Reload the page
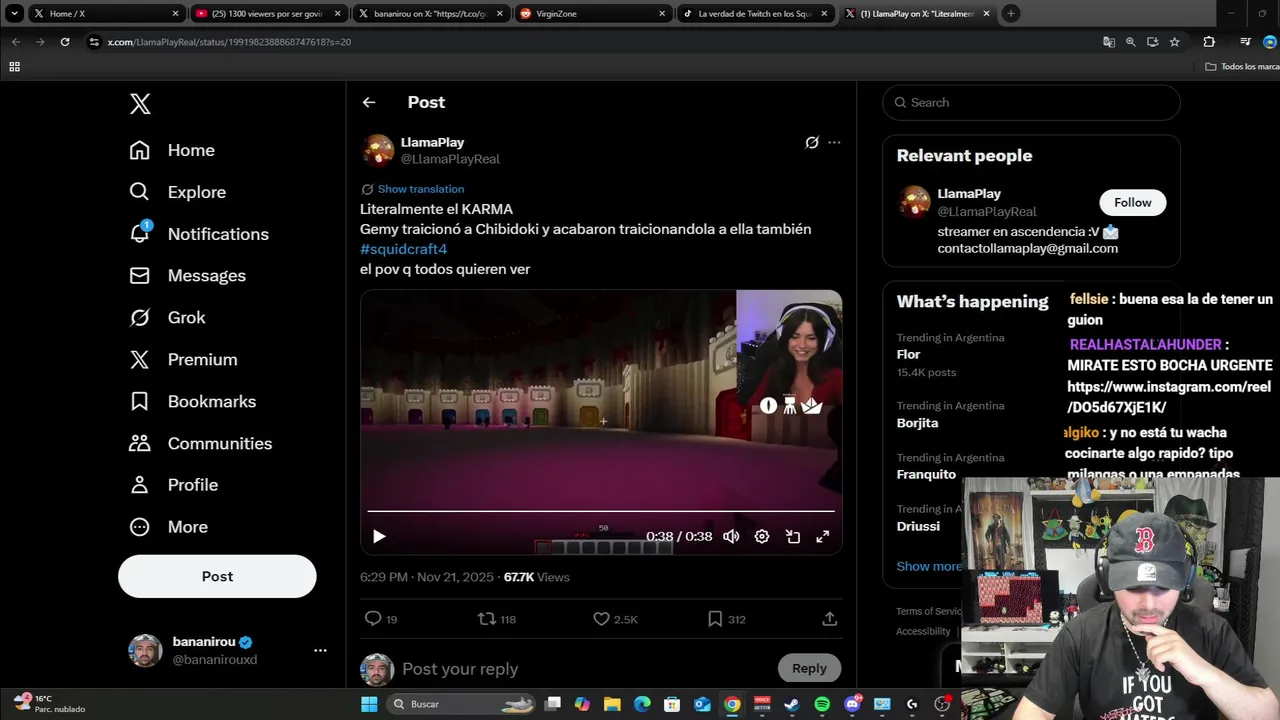This screenshot has height=720, width=1280. click(x=65, y=42)
